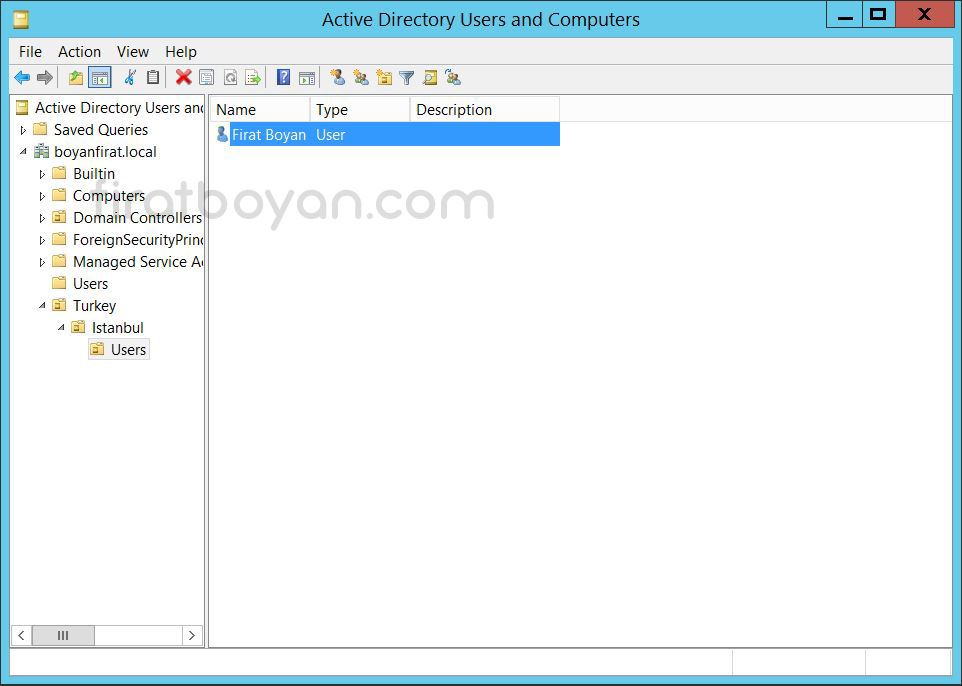Open the View menu
The image size is (962, 686).
[133, 52]
